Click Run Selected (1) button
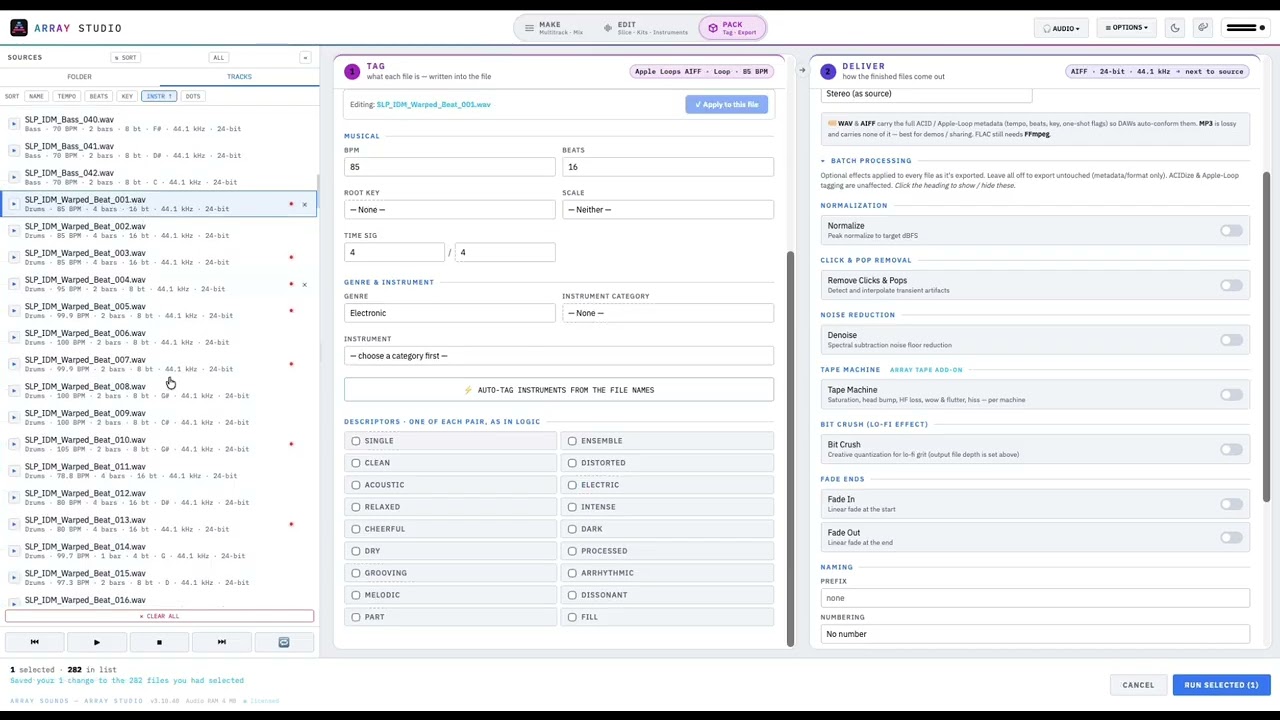The width and height of the screenshot is (1280, 720). pyautogui.click(x=1221, y=685)
